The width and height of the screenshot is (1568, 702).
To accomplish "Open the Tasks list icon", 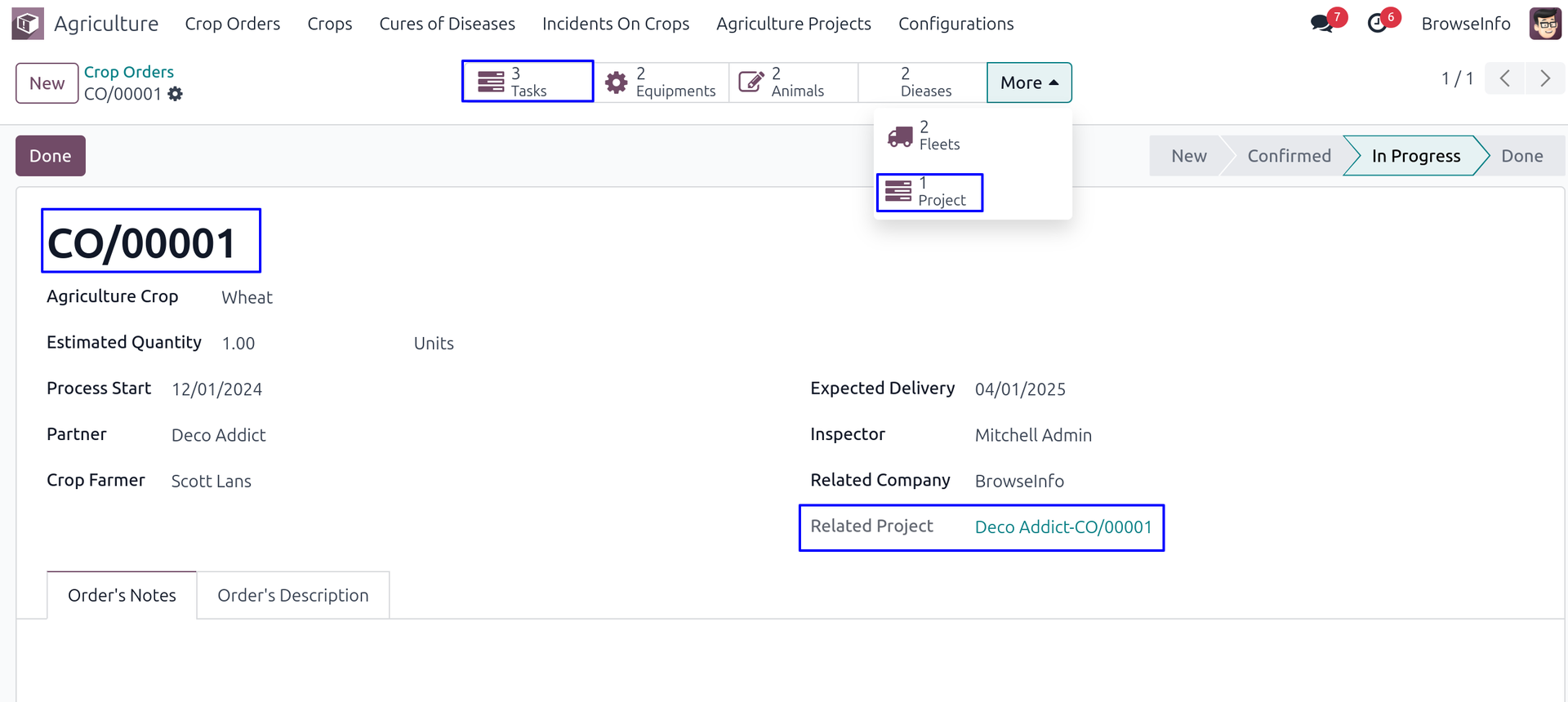I will click(x=491, y=82).
